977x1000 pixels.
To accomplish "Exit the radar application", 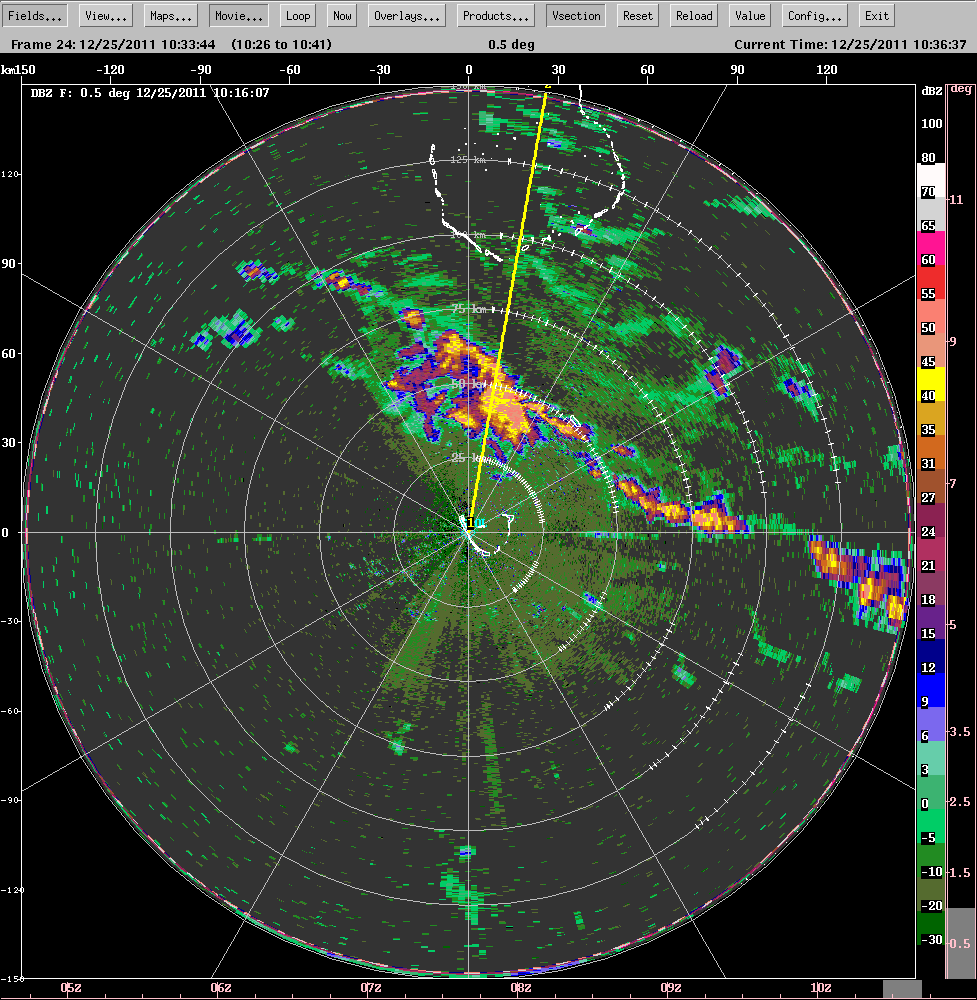I will (876, 15).
